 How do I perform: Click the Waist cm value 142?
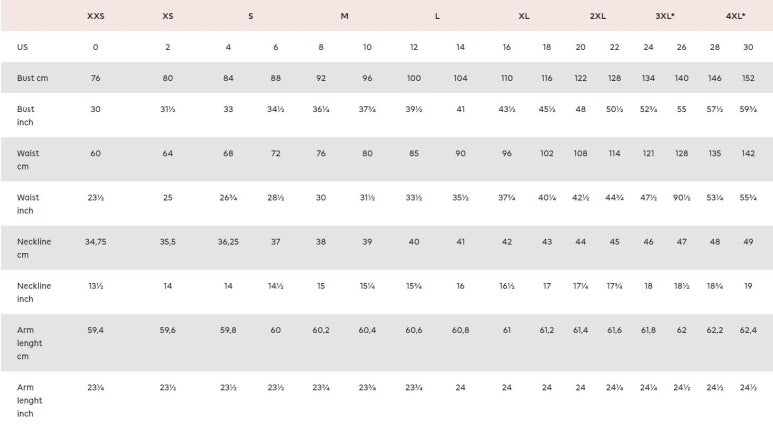(748, 153)
